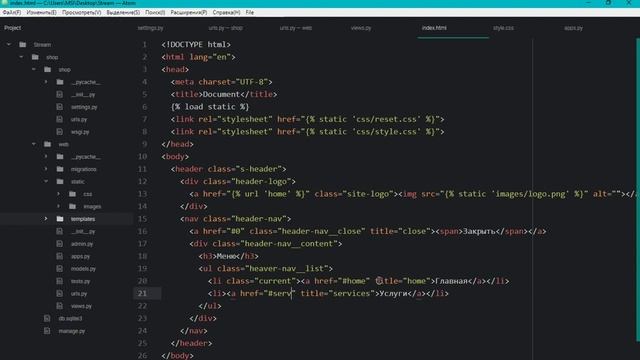The height and width of the screenshot is (360, 640).
Task: Click the views.py file icon in tree
Action: click(x=60, y=306)
